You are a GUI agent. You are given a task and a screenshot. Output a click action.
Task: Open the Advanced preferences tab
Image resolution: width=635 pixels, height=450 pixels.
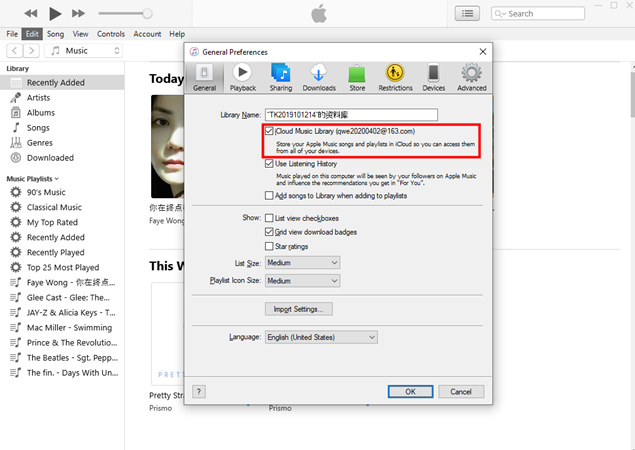tap(471, 78)
